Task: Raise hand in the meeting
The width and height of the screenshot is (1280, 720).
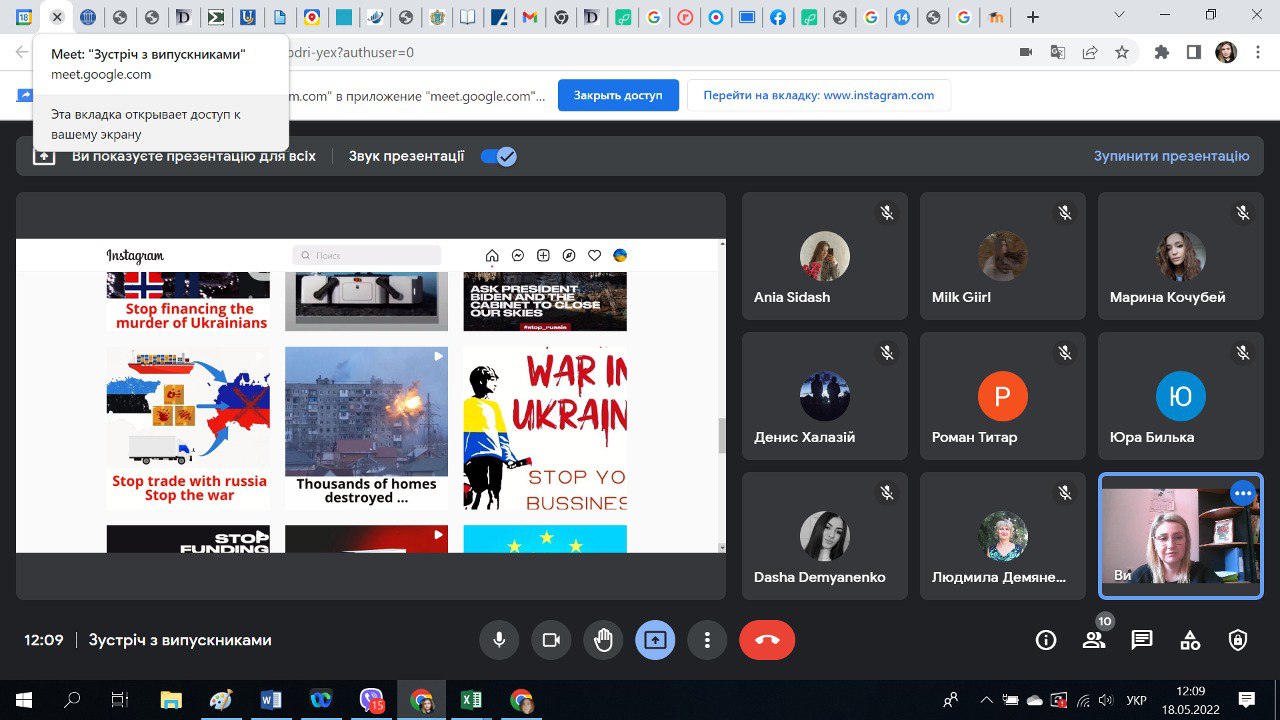Action: click(x=603, y=640)
